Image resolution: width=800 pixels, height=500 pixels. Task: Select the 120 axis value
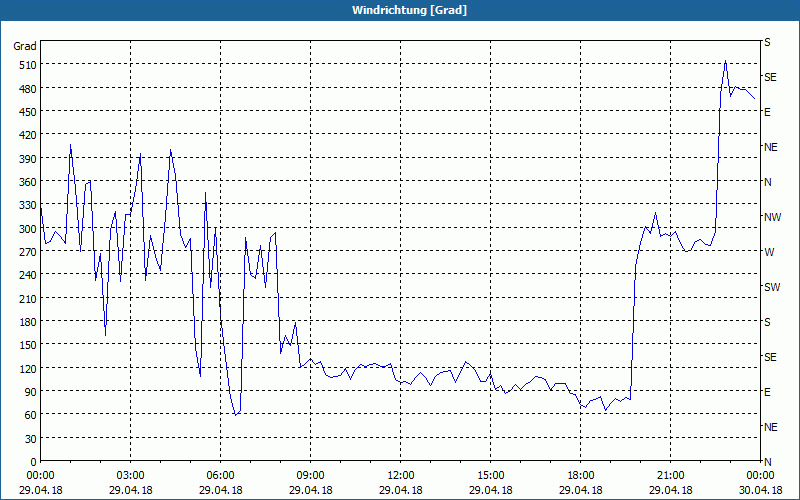pyautogui.click(x=28, y=368)
